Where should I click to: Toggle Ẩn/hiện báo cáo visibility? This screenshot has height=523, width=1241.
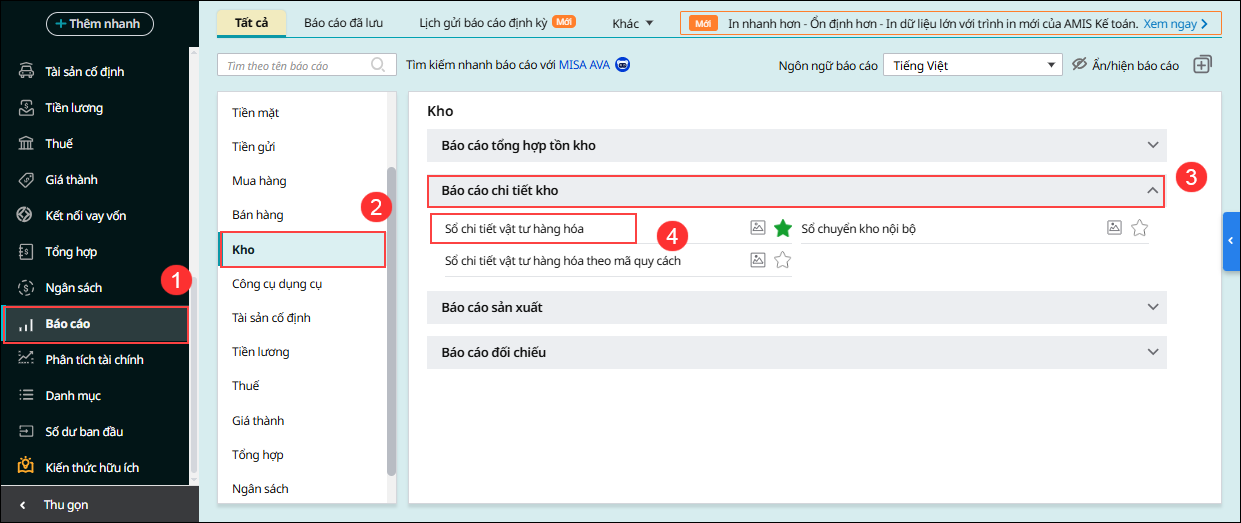tap(1126, 65)
